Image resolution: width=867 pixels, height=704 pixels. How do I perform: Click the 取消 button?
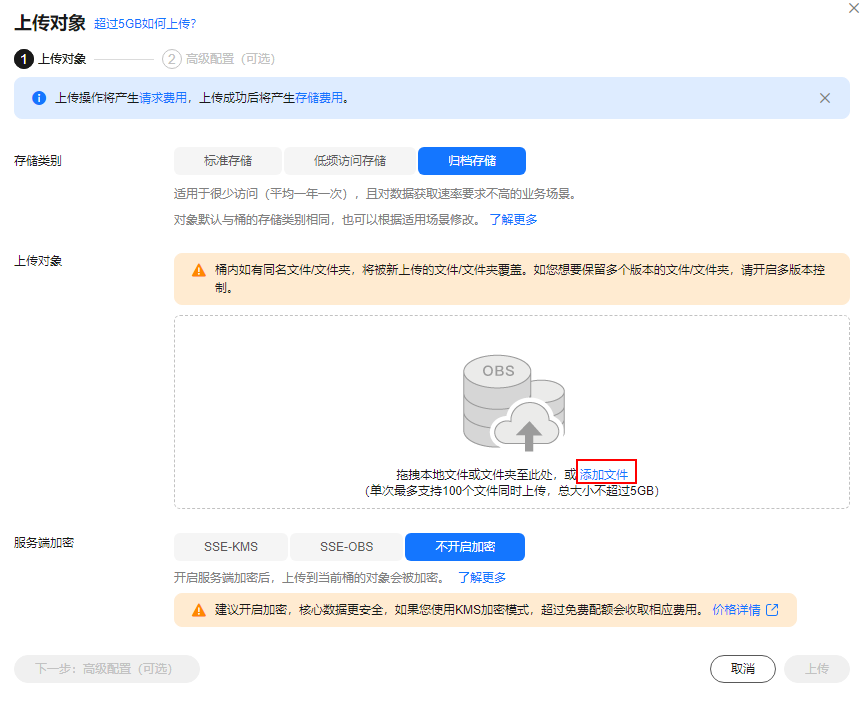point(743,669)
